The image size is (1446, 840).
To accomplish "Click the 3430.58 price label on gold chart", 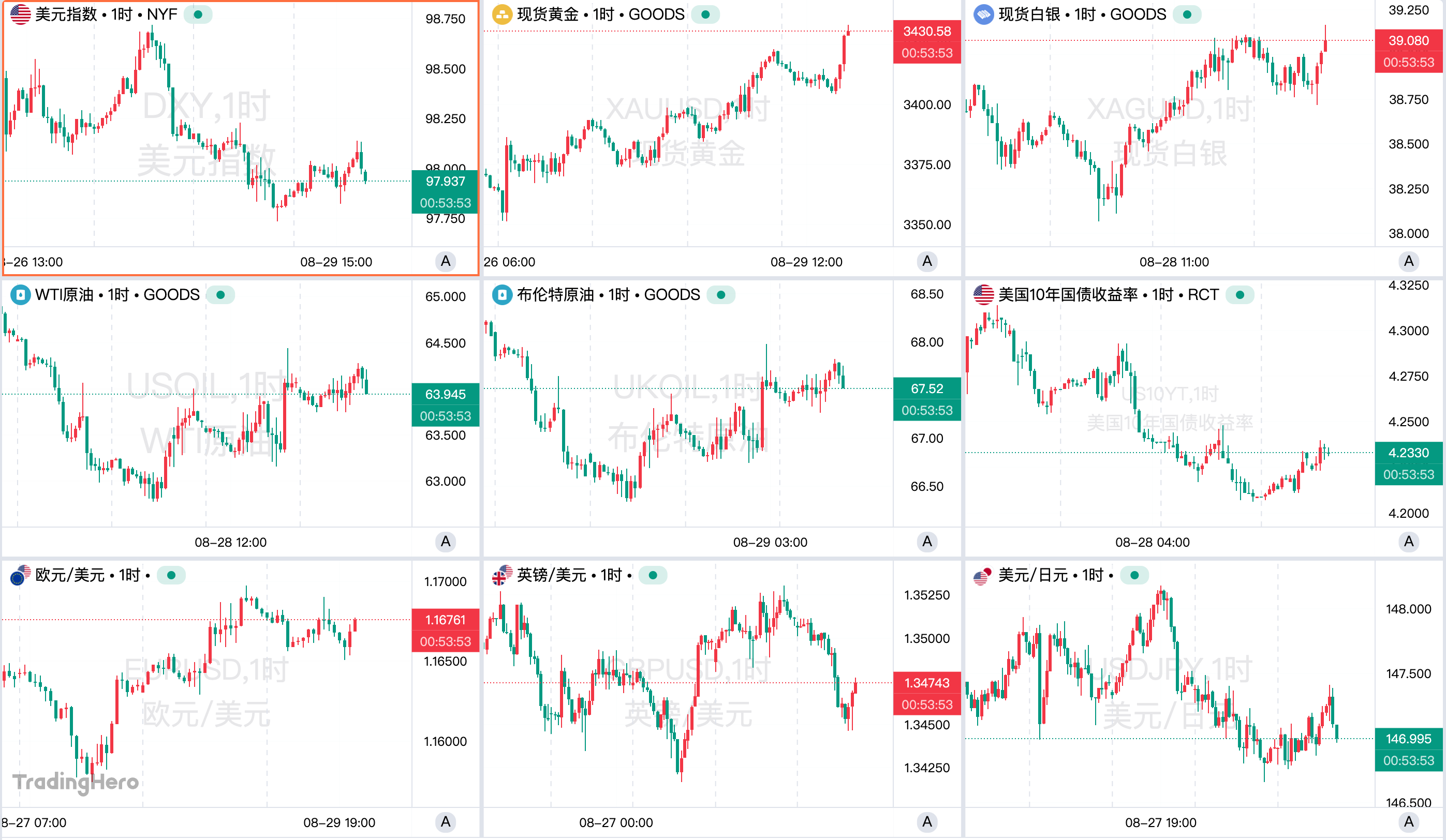I will 927,32.
